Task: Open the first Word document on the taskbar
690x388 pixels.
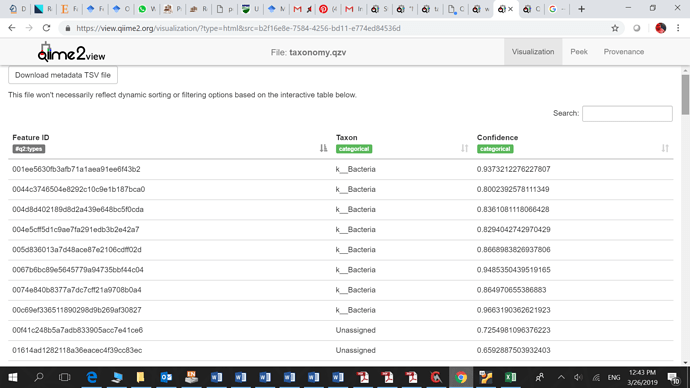Action: (x=216, y=377)
